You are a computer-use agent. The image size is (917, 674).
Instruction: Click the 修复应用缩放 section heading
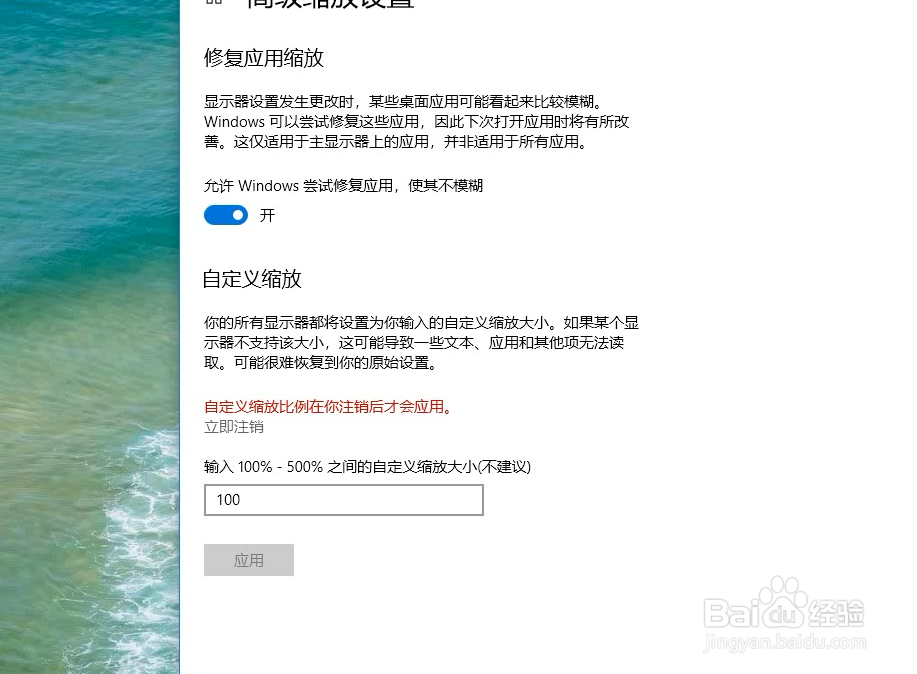point(264,58)
